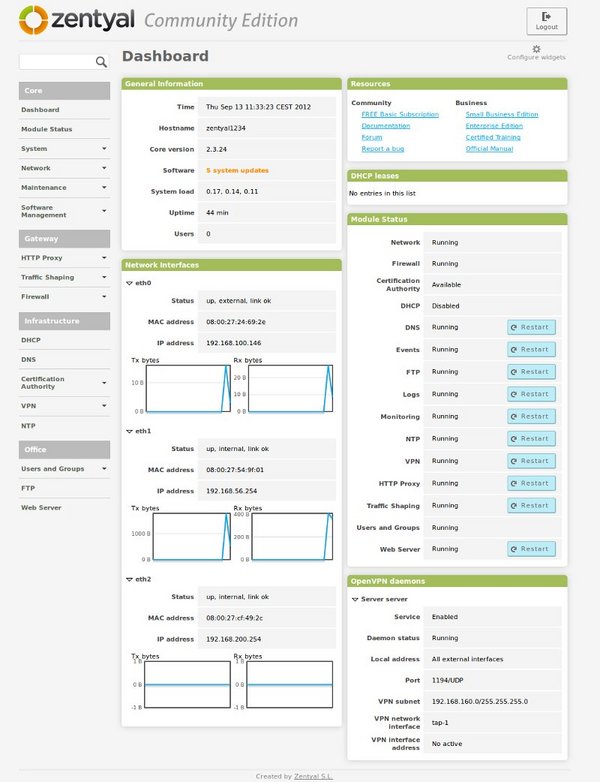
Task: Expand HTTP Proxy menu arrow
Action: click(x=104, y=258)
